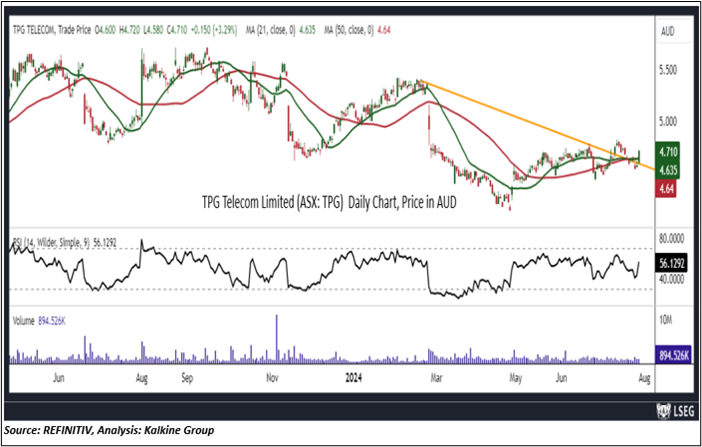702x447 pixels.
Task: Click the Nov label on time axis
Action: [272, 378]
